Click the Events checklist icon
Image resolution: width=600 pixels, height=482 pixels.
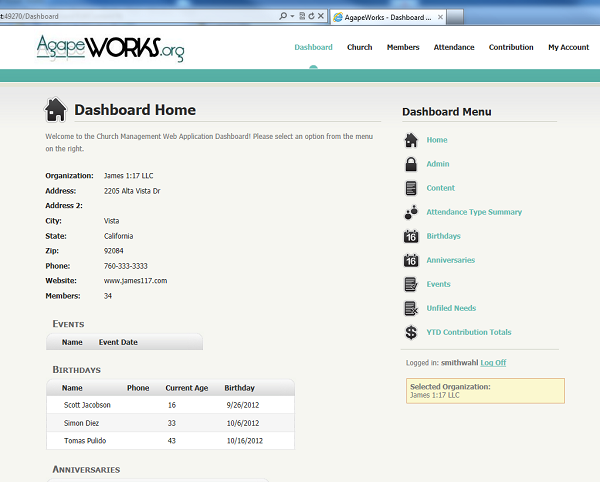(x=411, y=284)
